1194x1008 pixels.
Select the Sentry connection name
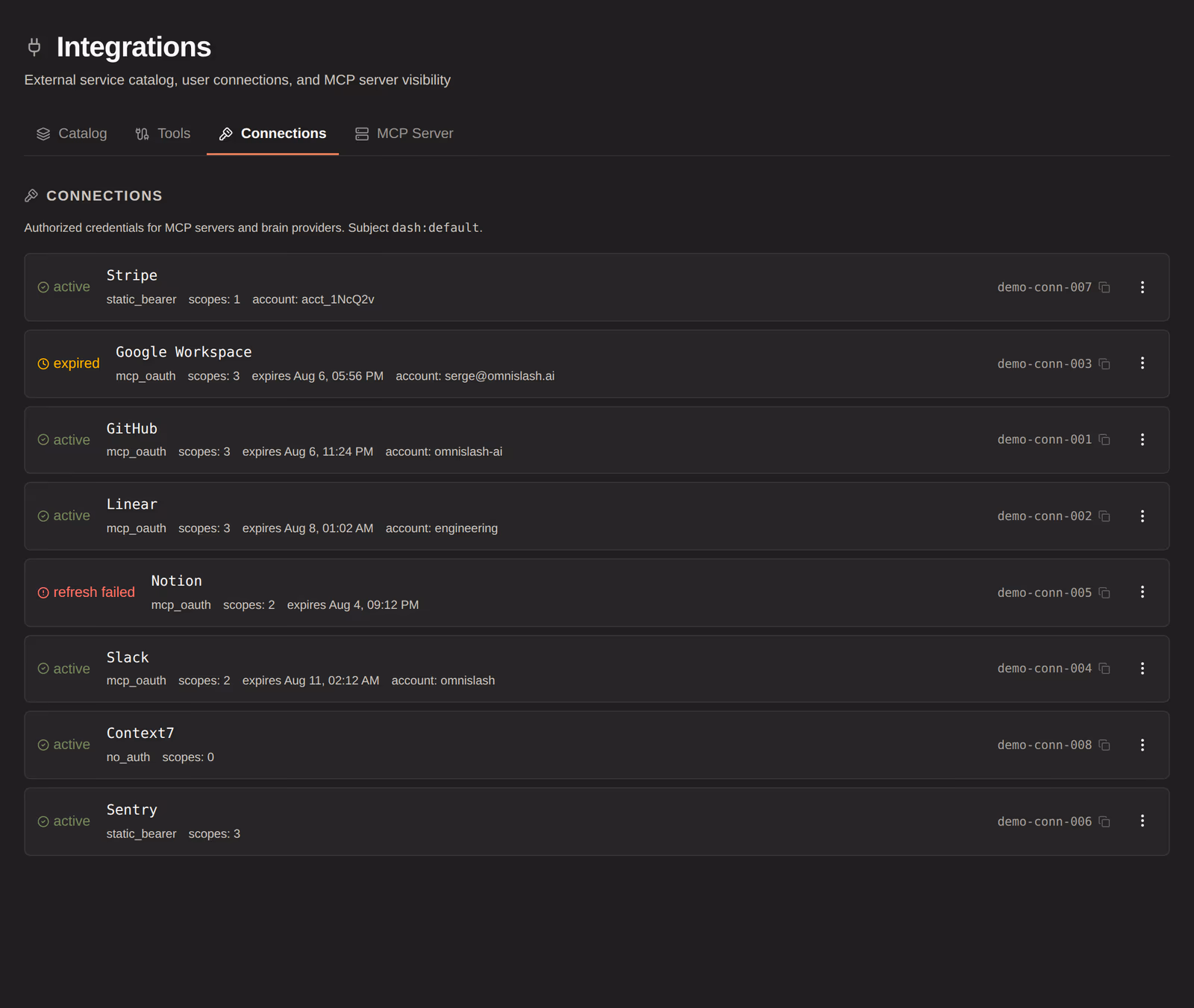(132, 810)
